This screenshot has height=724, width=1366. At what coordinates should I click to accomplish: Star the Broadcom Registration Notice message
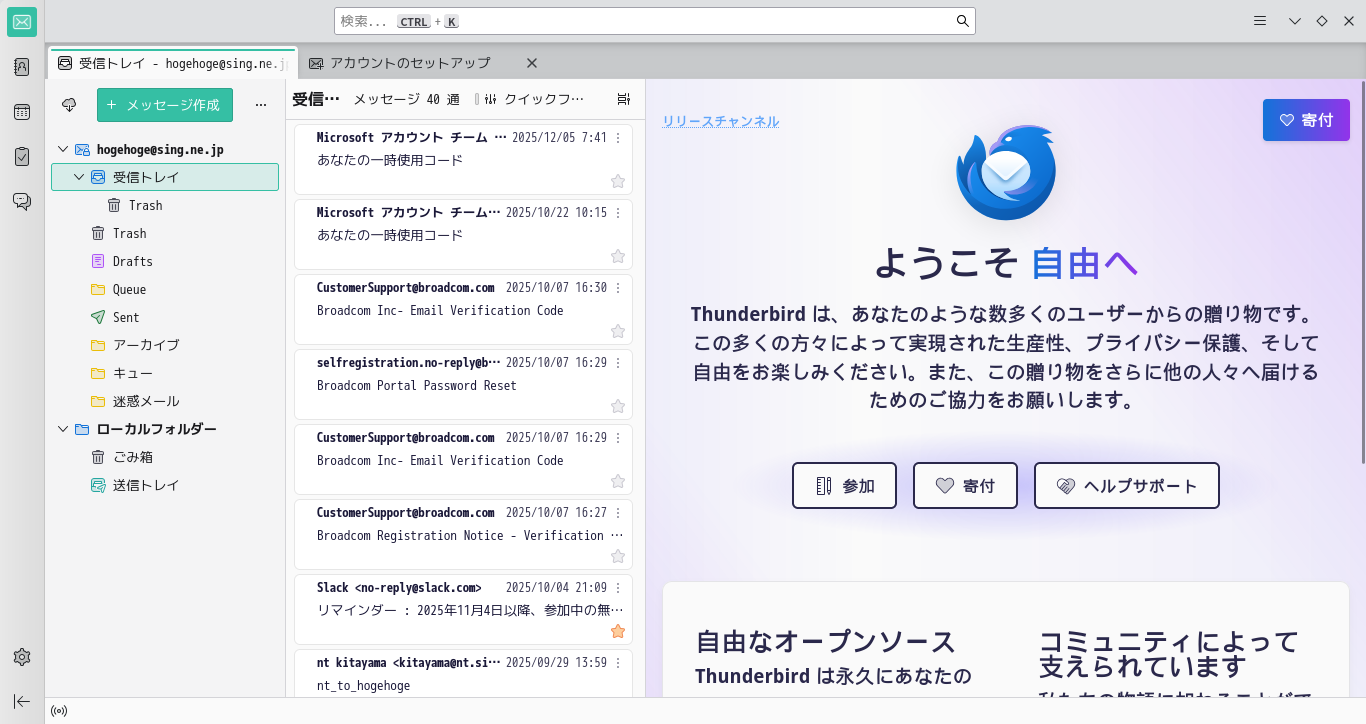pos(618,556)
